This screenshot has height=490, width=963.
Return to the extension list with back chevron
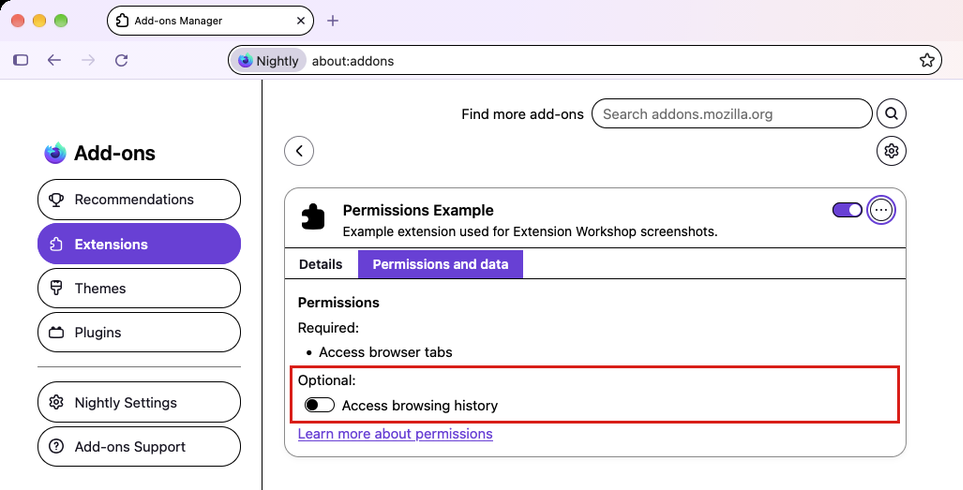[x=299, y=151]
